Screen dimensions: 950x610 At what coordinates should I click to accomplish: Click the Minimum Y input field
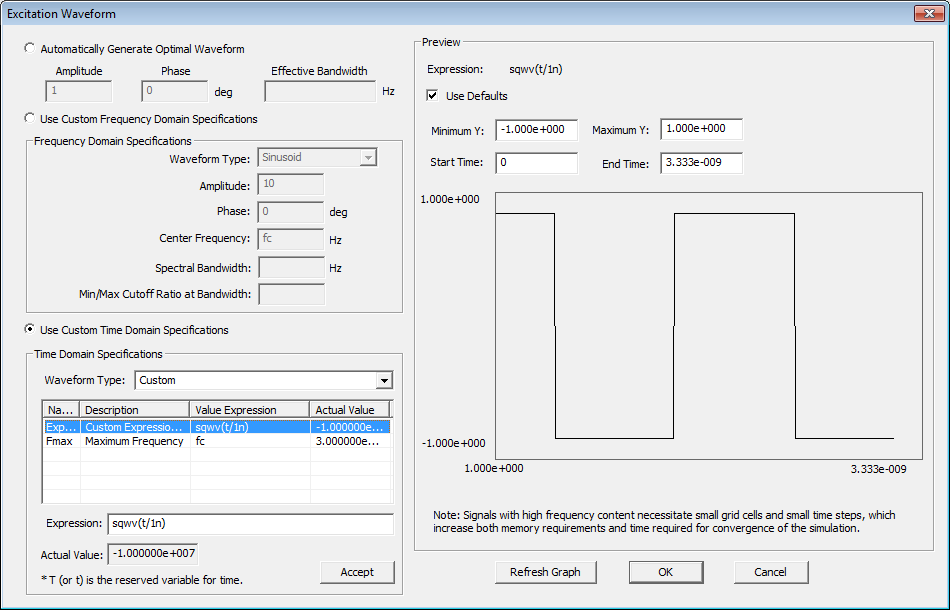[x=536, y=131]
